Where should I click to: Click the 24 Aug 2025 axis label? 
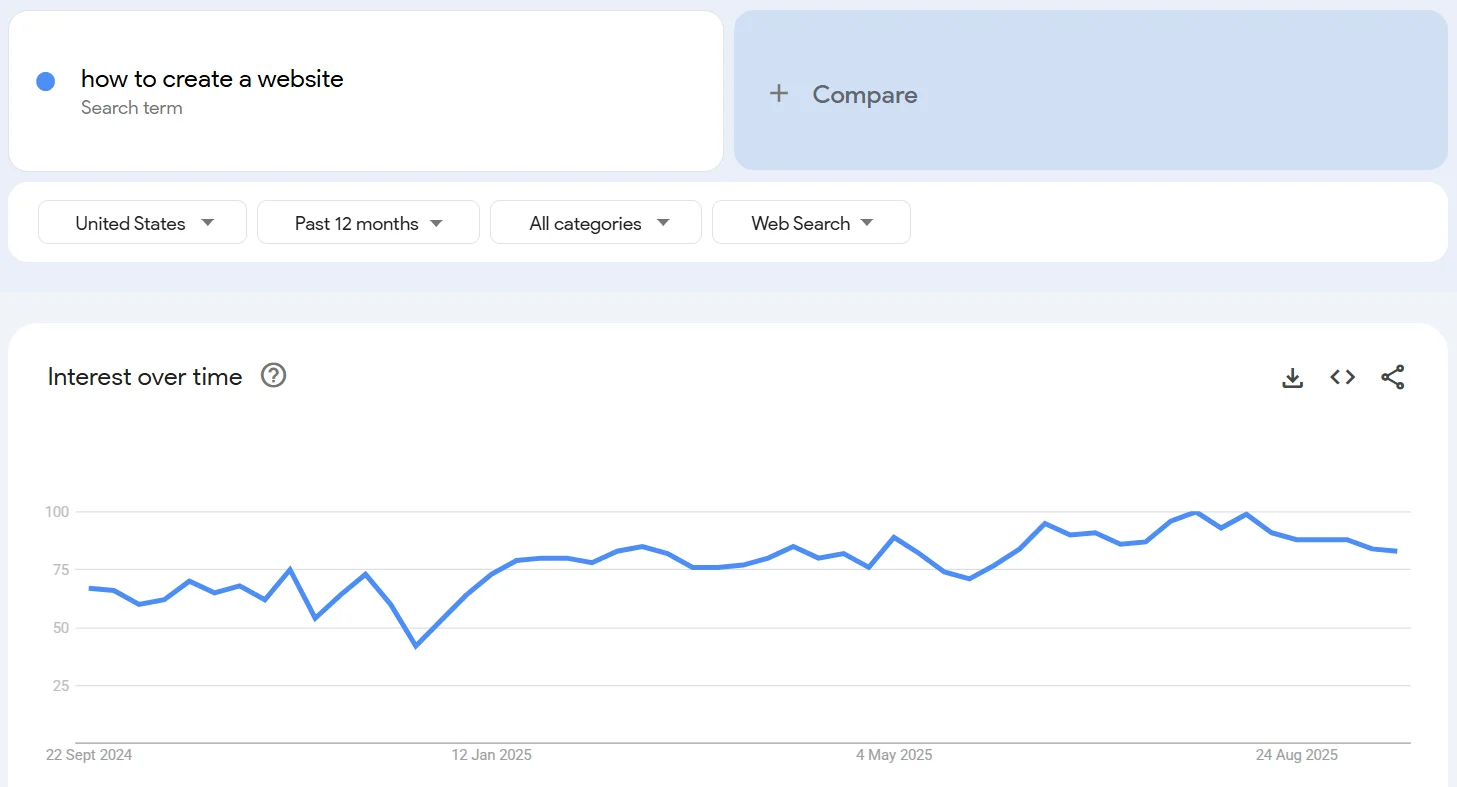pyautogui.click(x=1296, y=755)
